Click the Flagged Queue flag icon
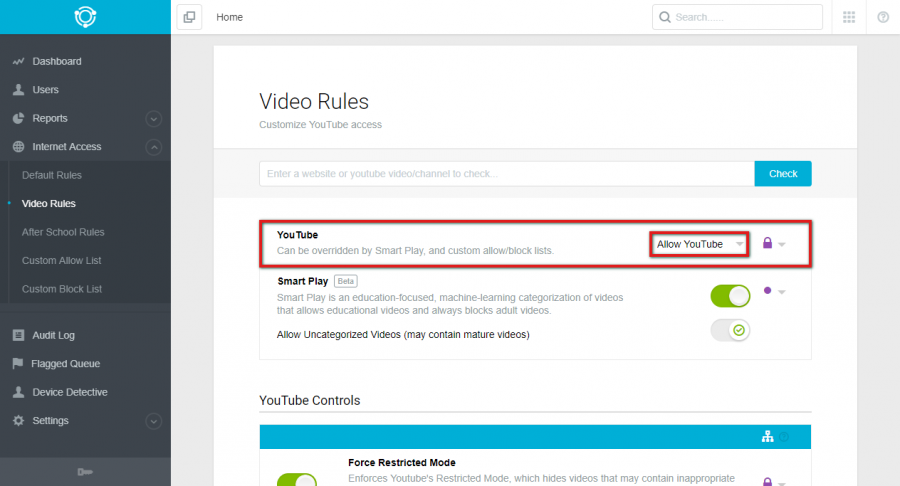Viewport: 900px width, 486px height. point(18,363)
